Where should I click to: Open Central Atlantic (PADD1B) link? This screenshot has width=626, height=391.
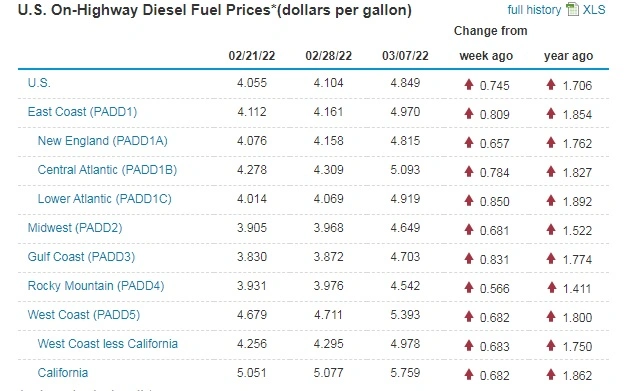(x=107, y=170)
